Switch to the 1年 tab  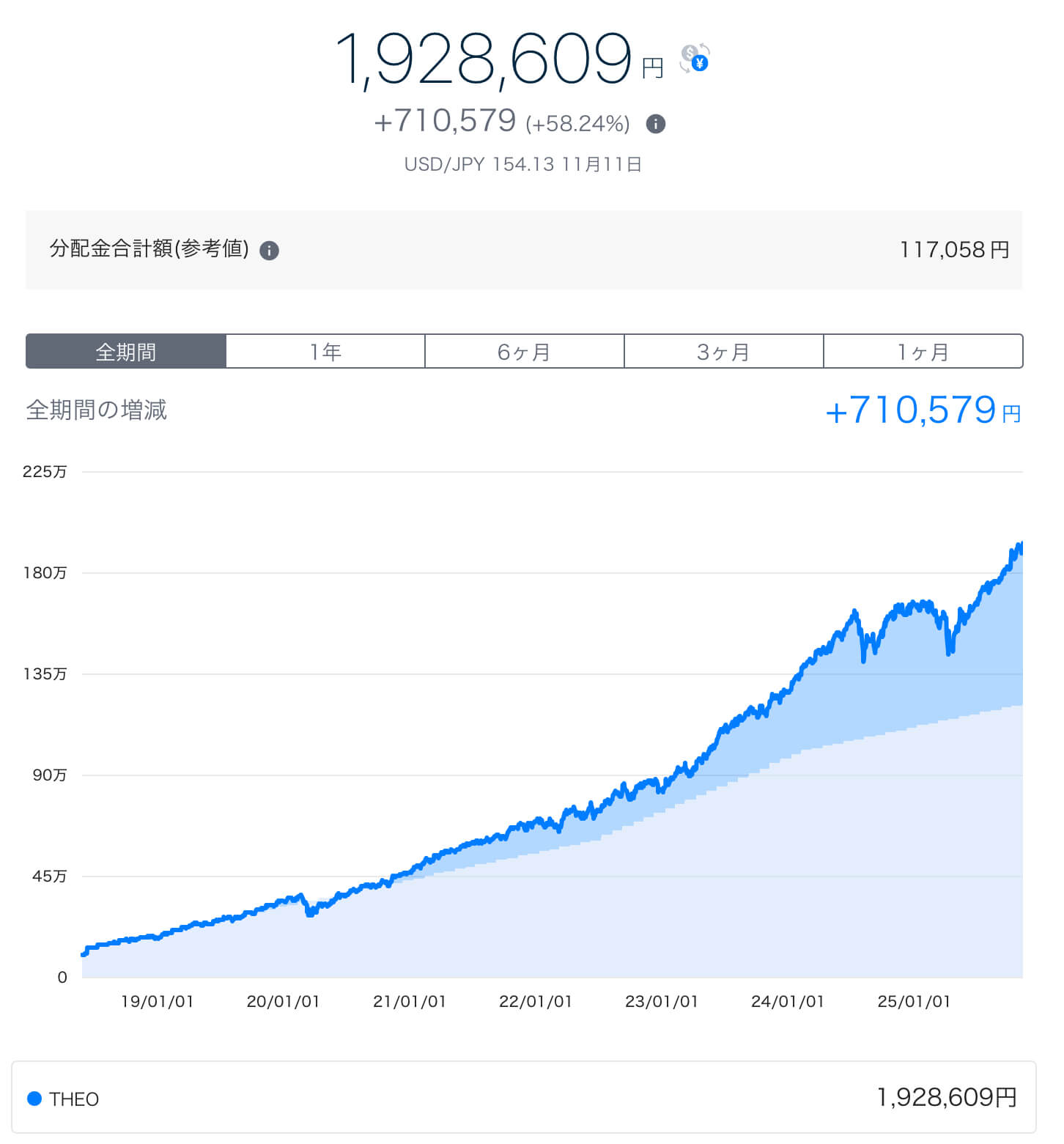[325, 352]
